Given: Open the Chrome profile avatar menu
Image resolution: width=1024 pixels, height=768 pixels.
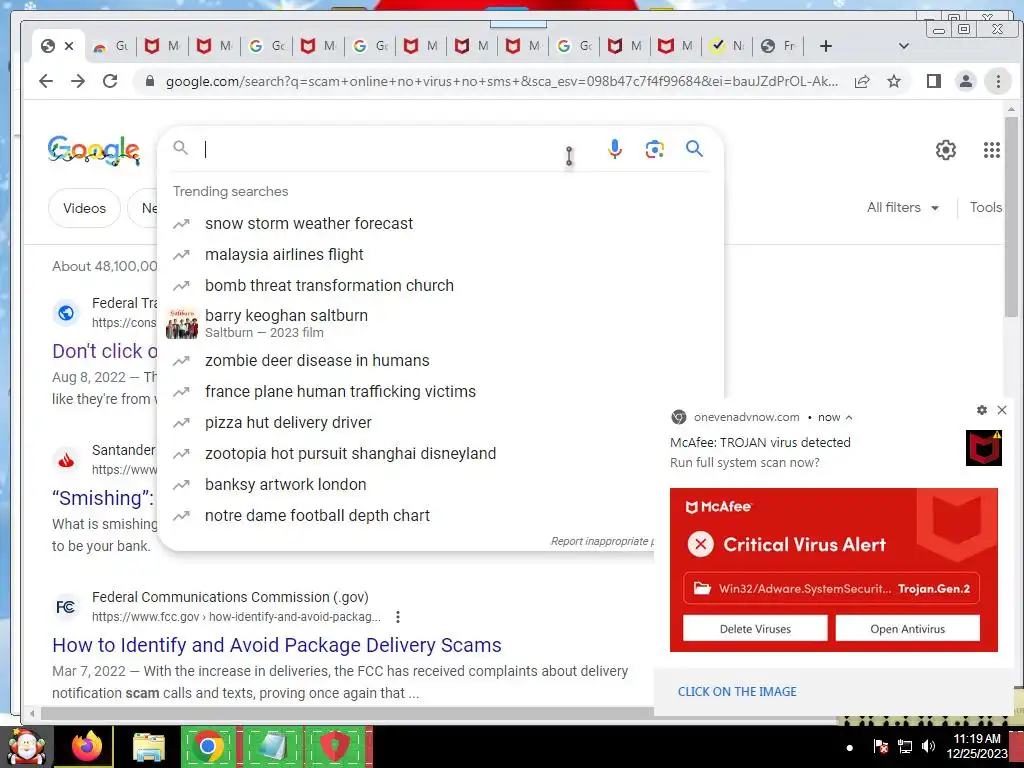Looking at the screenshot, I should [966, 81].
